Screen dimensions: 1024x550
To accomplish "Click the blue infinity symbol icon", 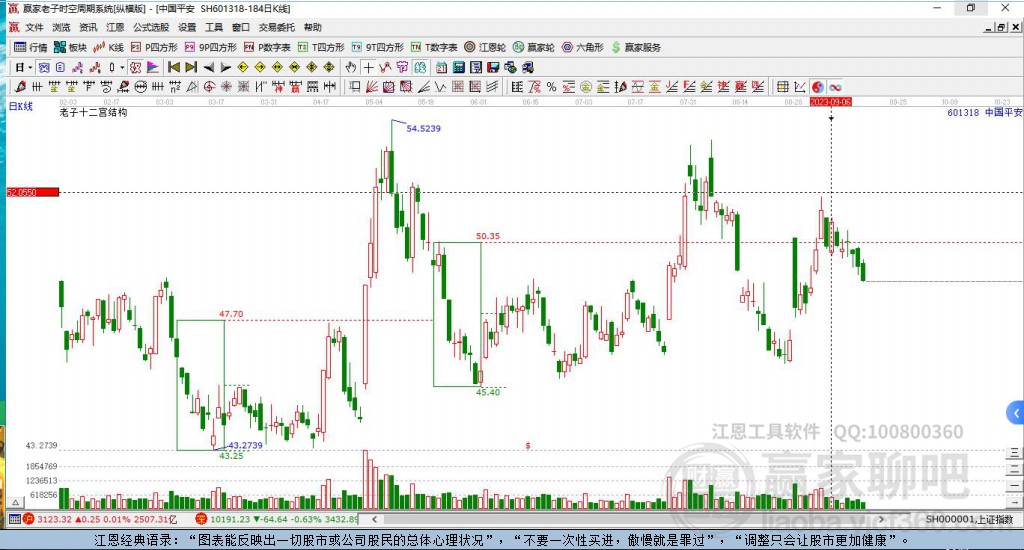I will (835, 87).
